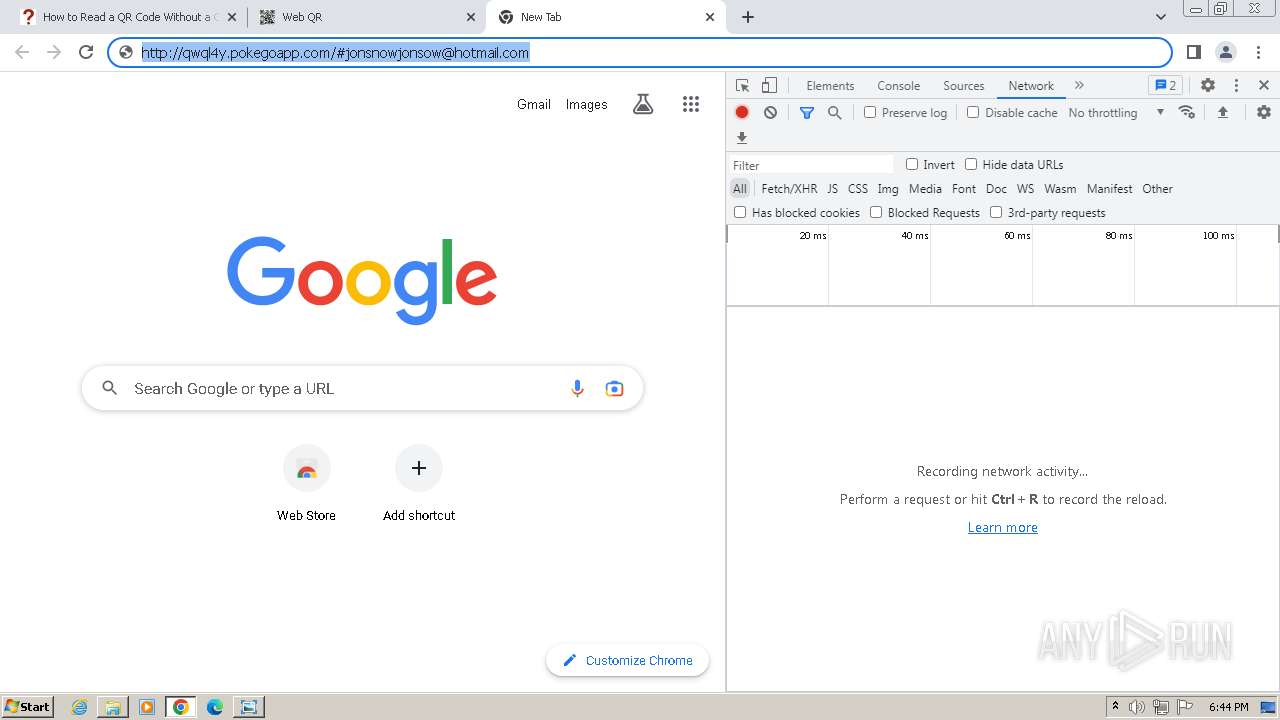Switch to the Elements tab
This screenshot has height=720, width=1280.
(830, 86)
